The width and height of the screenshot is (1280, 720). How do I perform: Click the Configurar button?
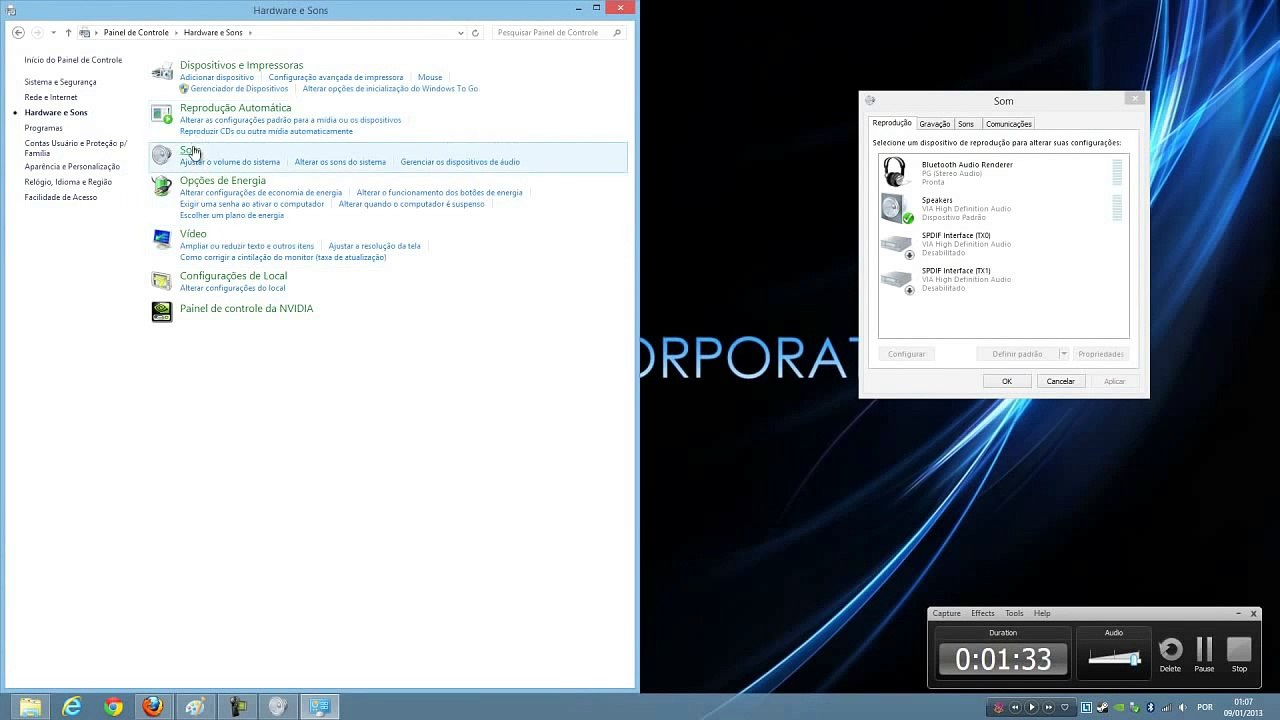[x=906, y=354]
